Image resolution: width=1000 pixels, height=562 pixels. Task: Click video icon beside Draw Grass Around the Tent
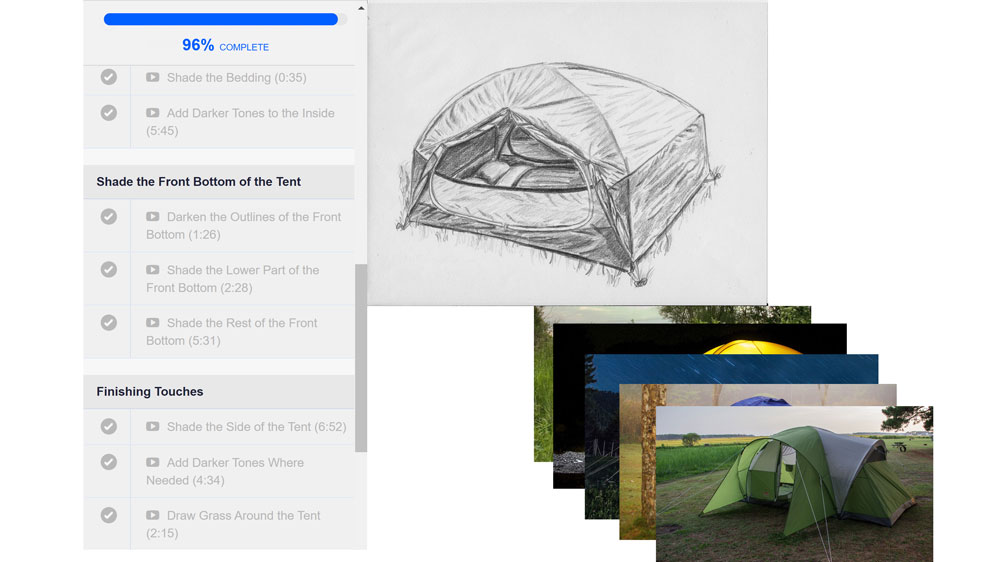click(152, 515)
